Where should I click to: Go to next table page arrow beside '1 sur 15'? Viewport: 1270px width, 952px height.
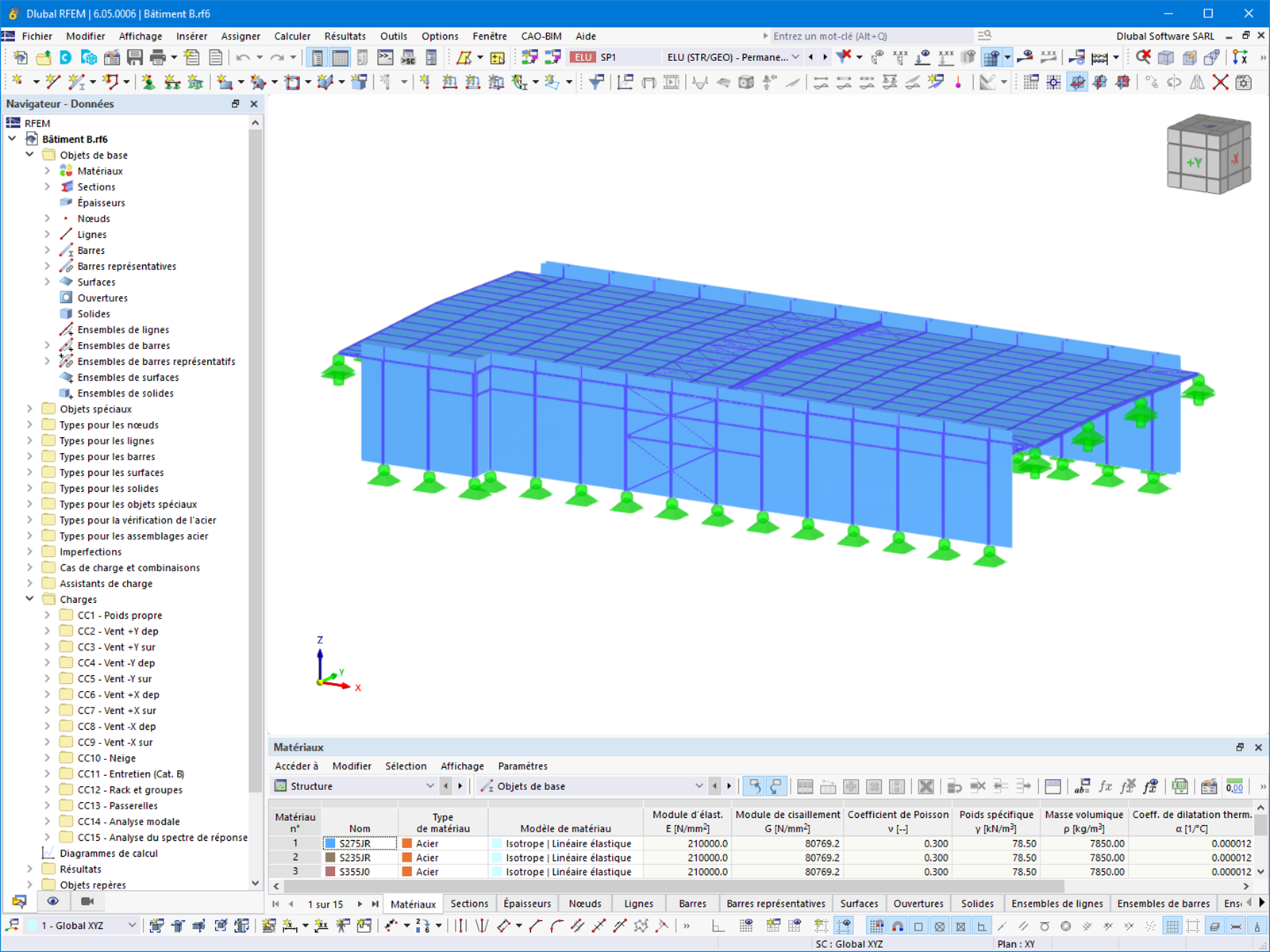[x=360, y=904]
